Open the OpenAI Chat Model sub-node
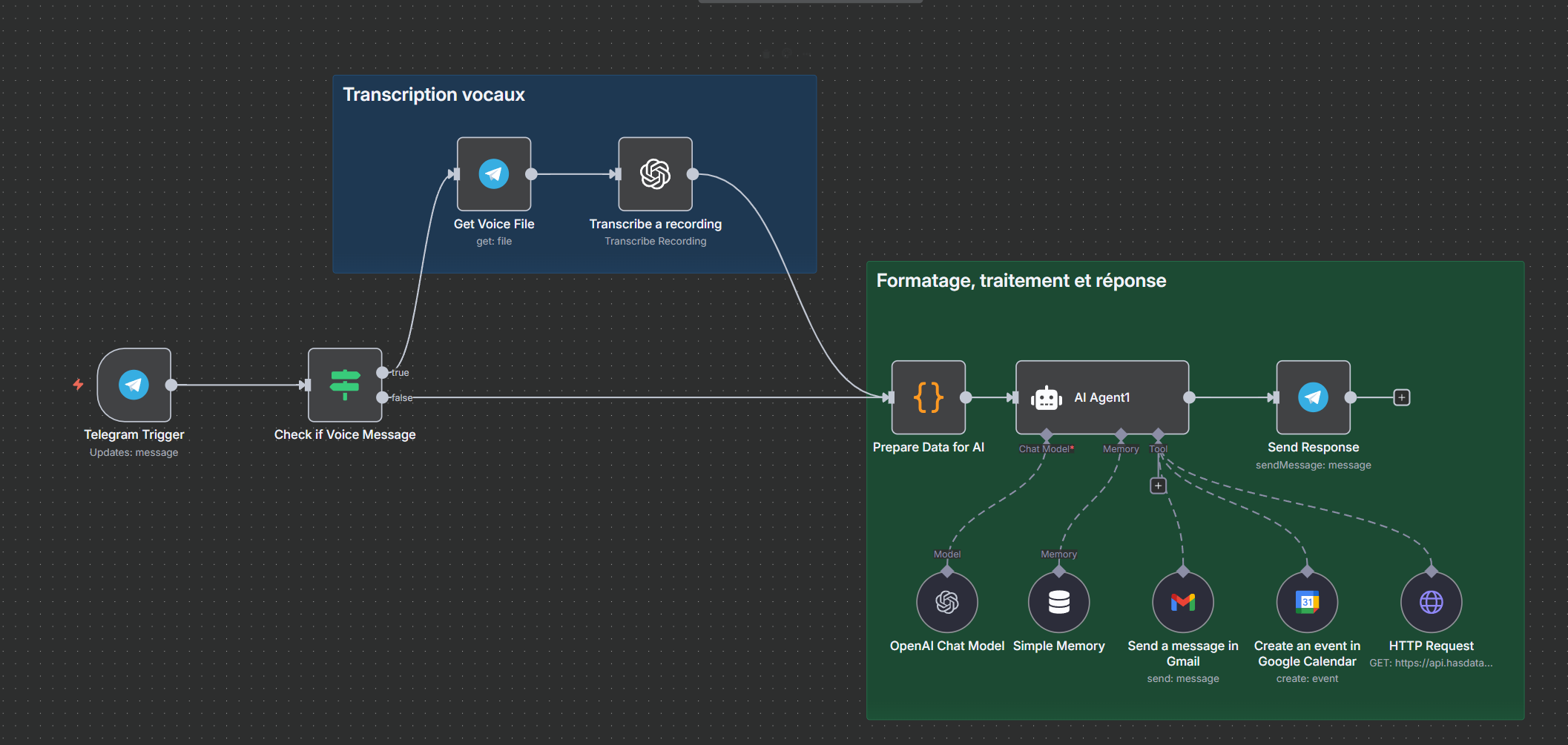Image resolution: width=1568 pixels, height=745 pixels. pos(947,602)
